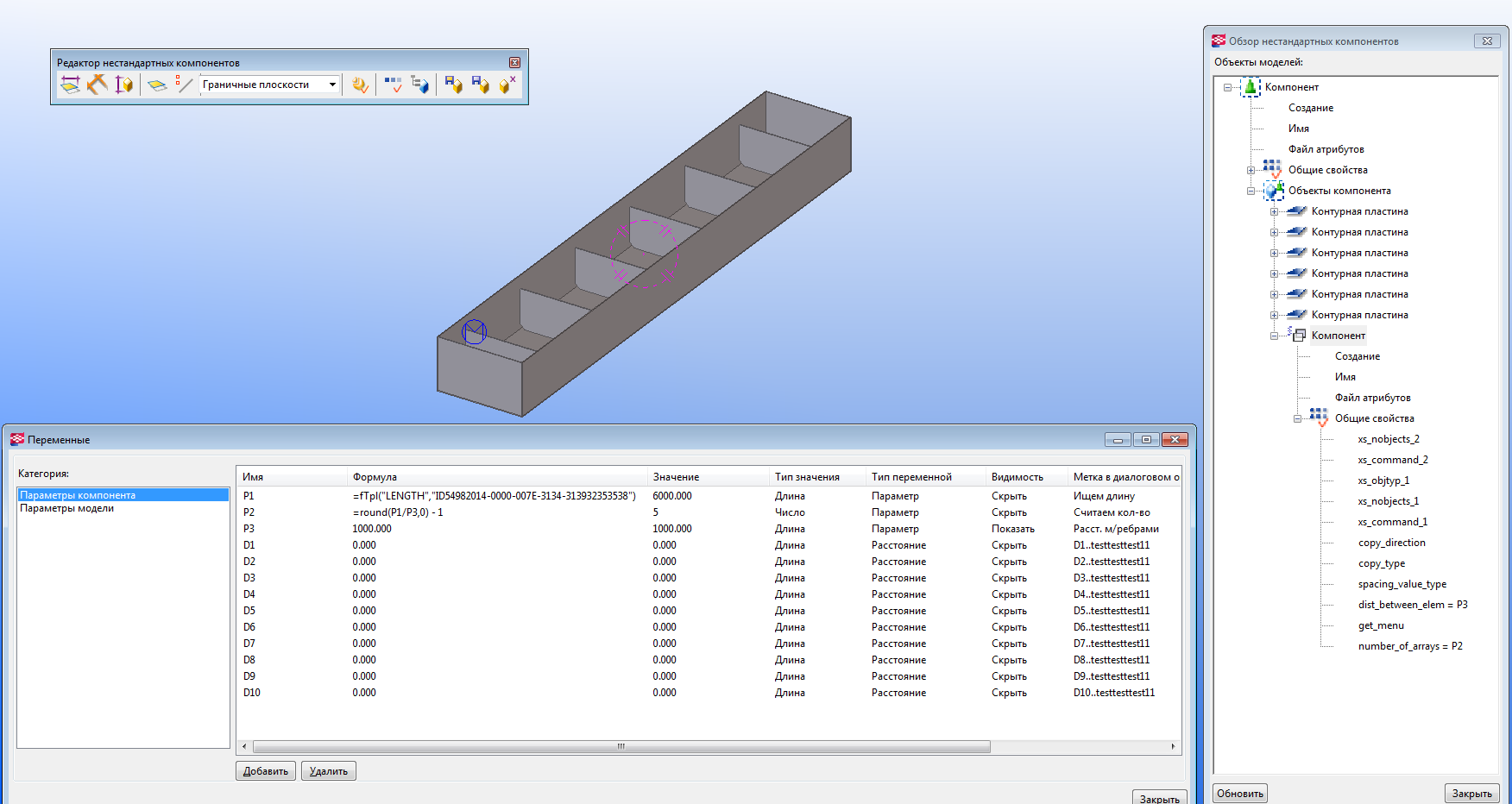Viewport: 1512px width, 804px height.
Task: Open the Граничные плоскости dropdown
Action: 332,85
